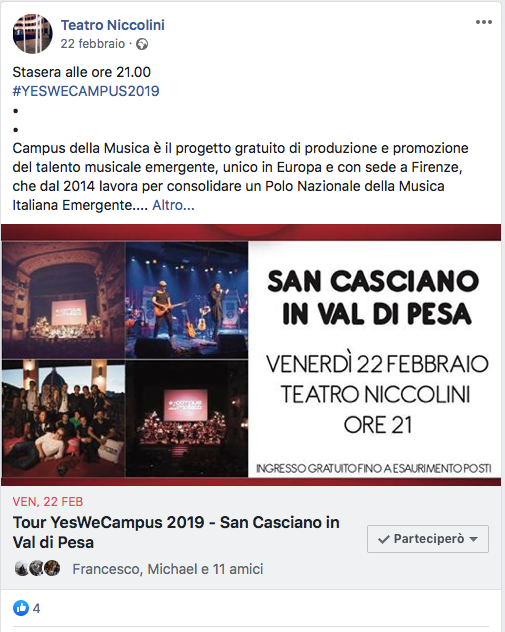Click the Teatro Niccolini profile picture
This screenshot has width=505, height=632.
[33, 34]
